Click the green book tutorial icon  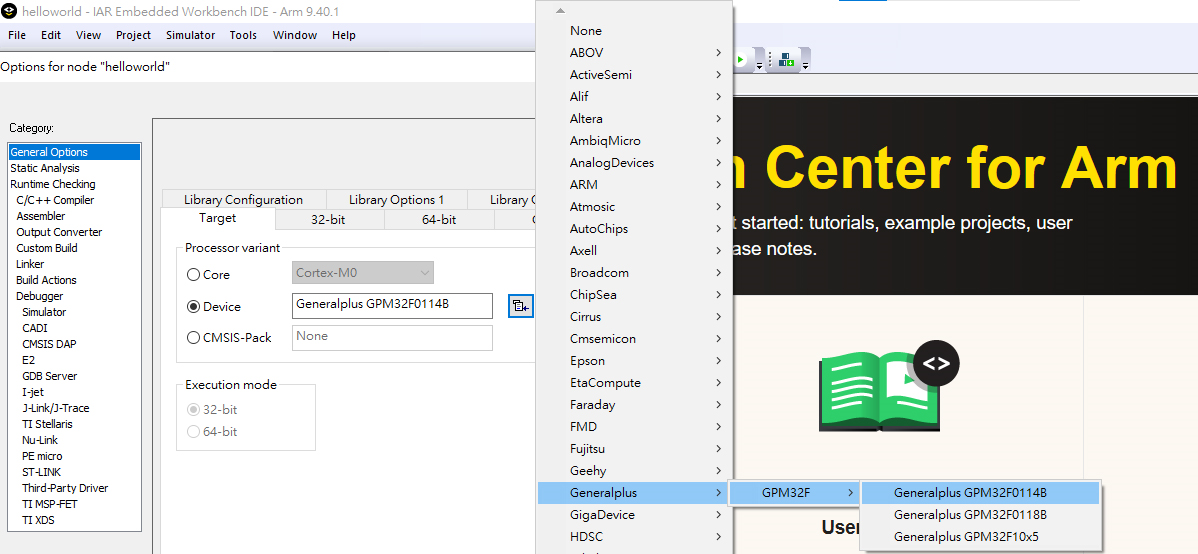point(879,392)
